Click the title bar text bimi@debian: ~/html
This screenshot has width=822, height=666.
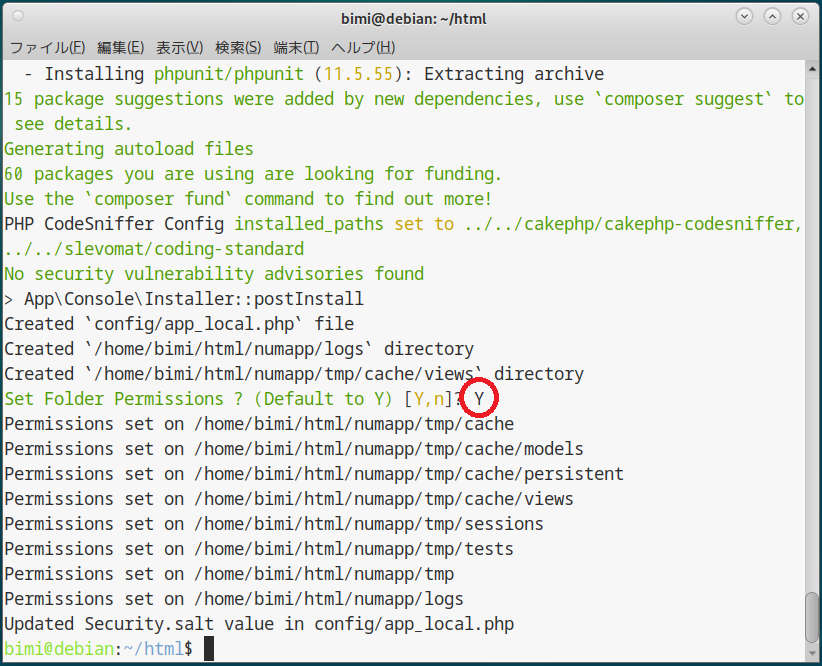click(411, 17)
